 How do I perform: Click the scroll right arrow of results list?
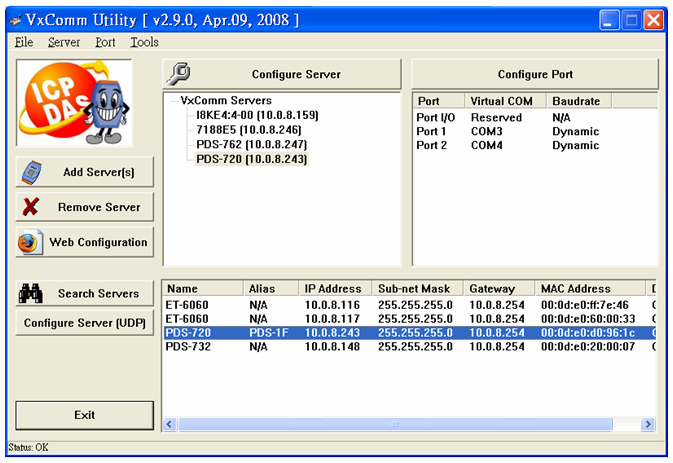pyautogui.click(x=648, y=424)
